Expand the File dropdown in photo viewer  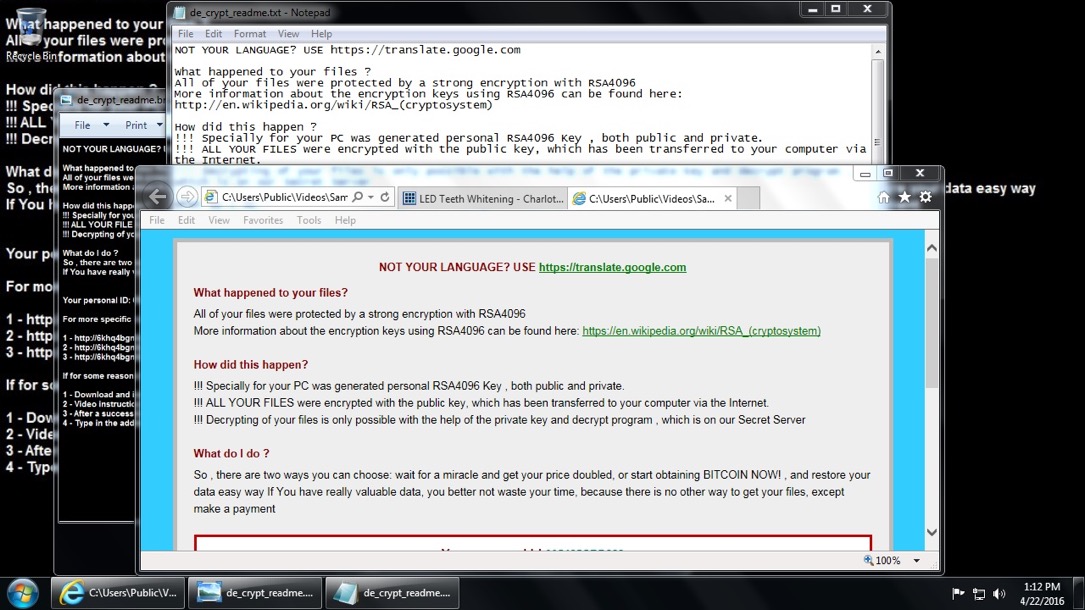[x=88, y=125]
